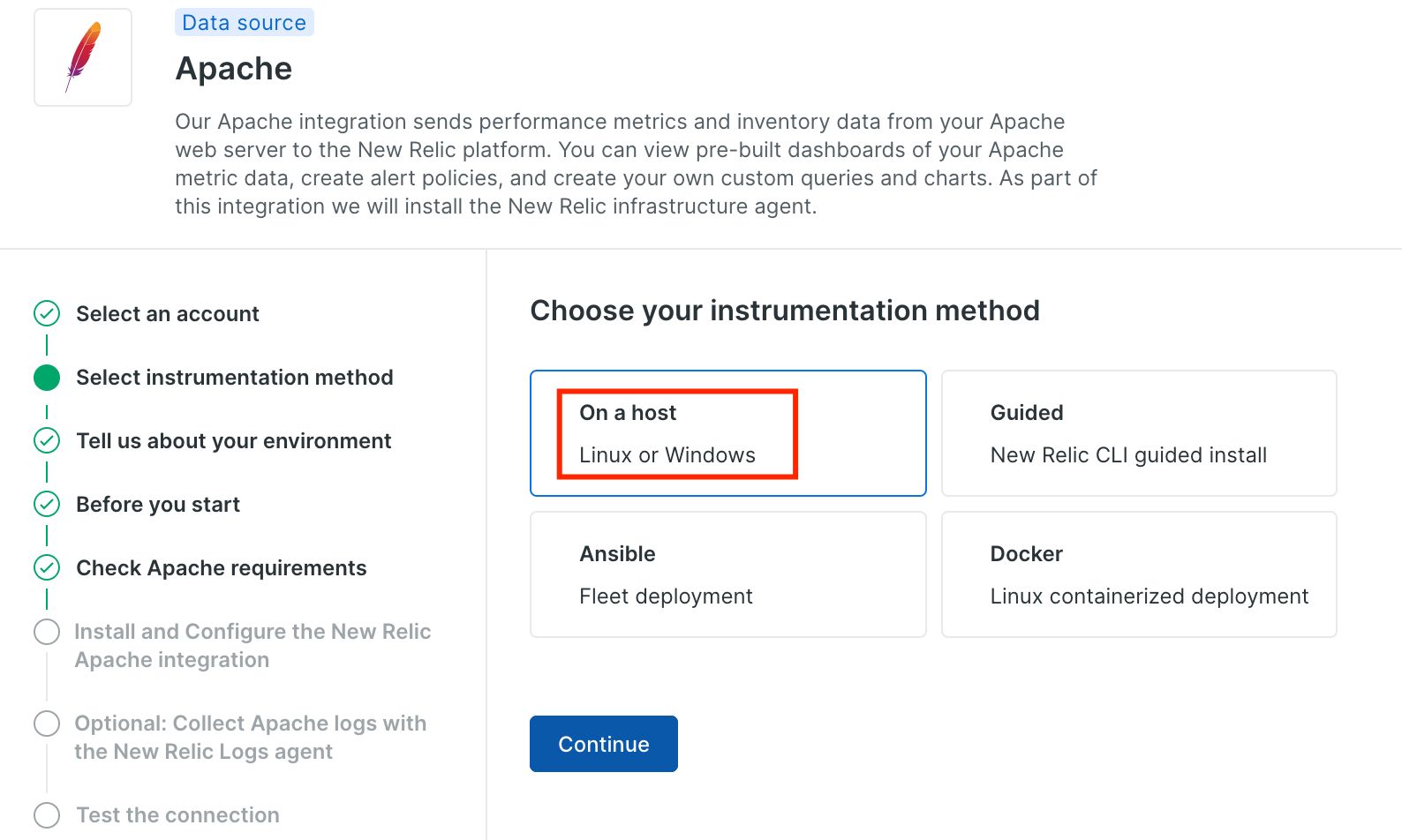Open the Select instrumentation method step

[x=235, y=378]
